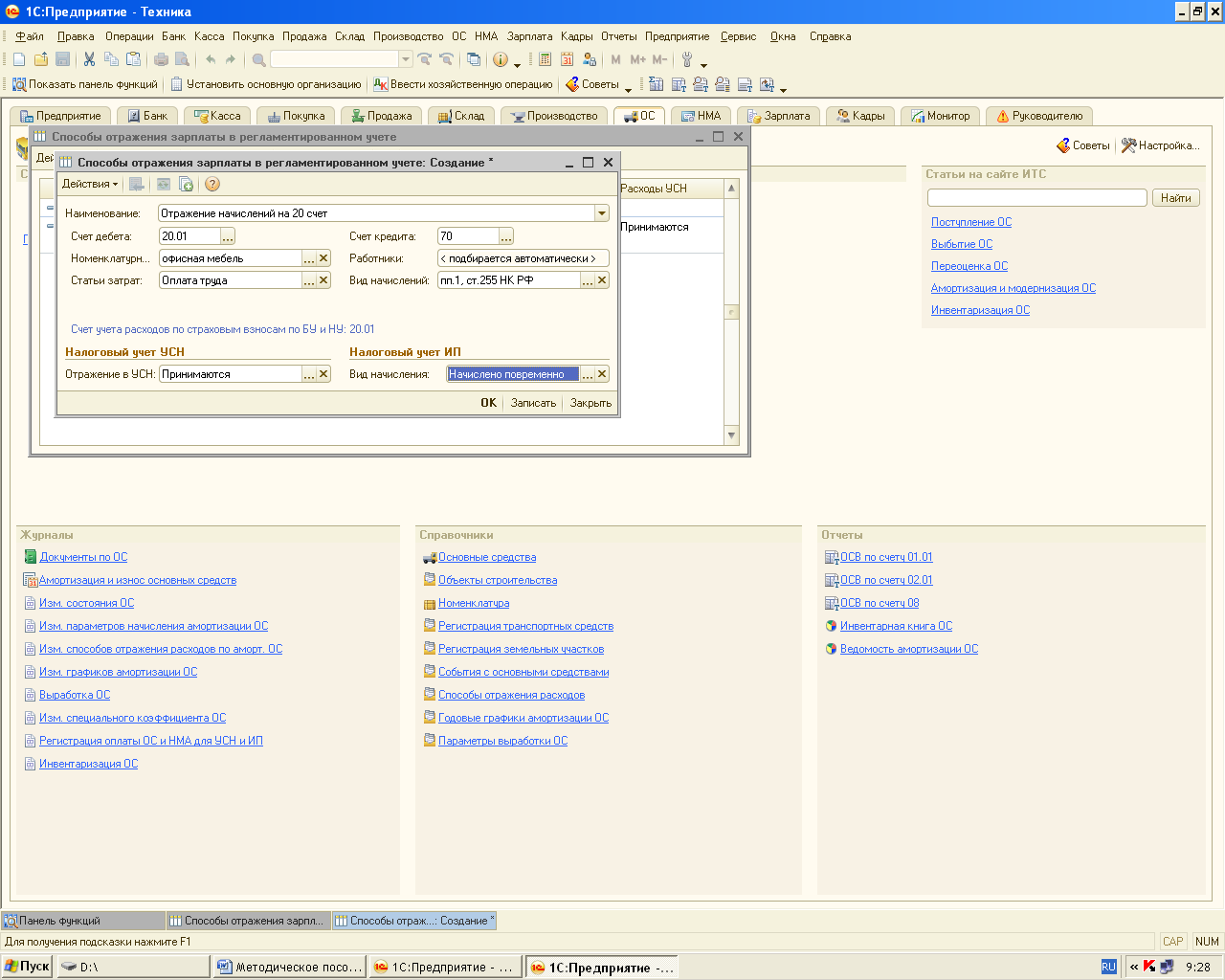The width and height of the screenshot is (1225, 980).
Task: Click the New document icon in toolbar
Action: click(19, 59)
